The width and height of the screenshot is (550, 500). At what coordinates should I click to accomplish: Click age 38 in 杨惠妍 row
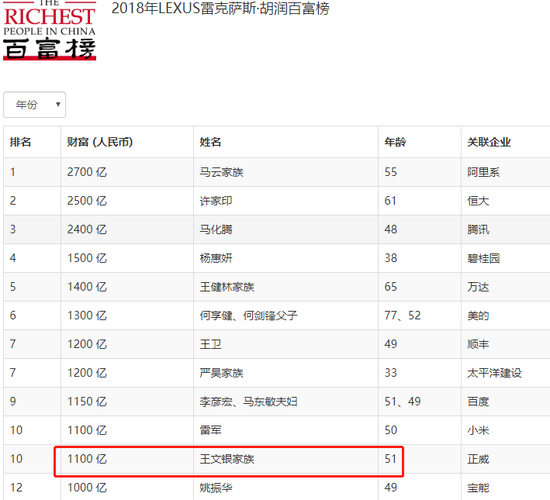click(391, 258)
